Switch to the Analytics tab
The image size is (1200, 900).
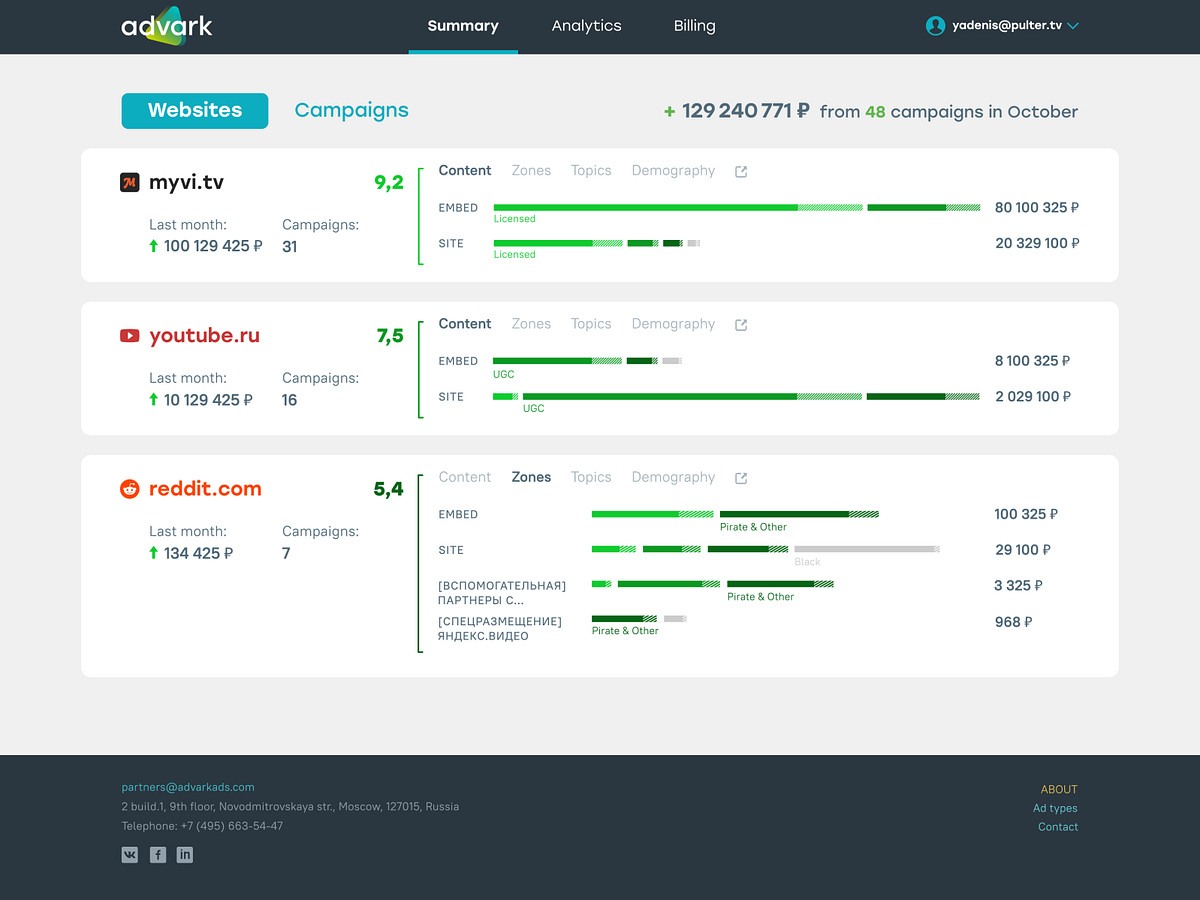[586, 26]
